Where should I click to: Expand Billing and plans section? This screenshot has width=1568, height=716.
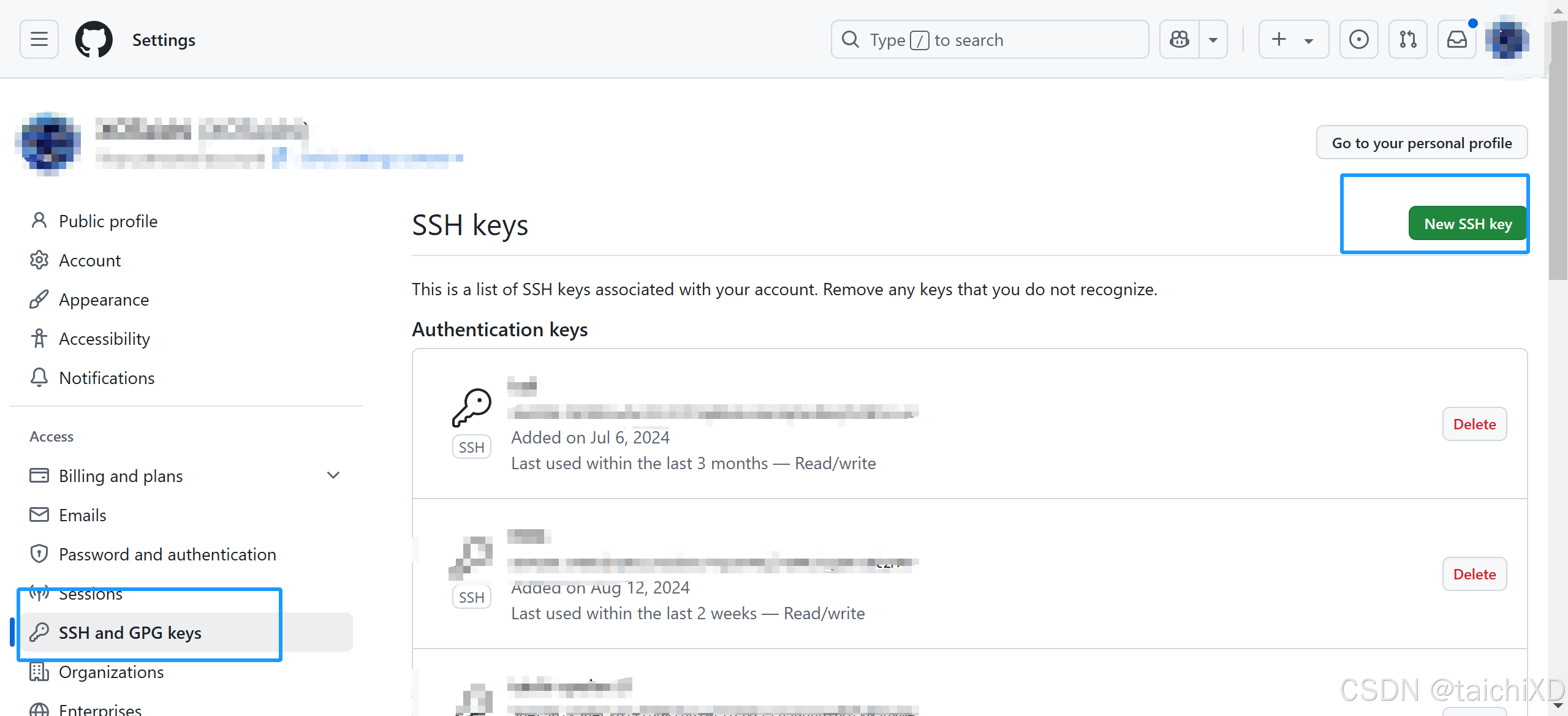pos(333,475)
